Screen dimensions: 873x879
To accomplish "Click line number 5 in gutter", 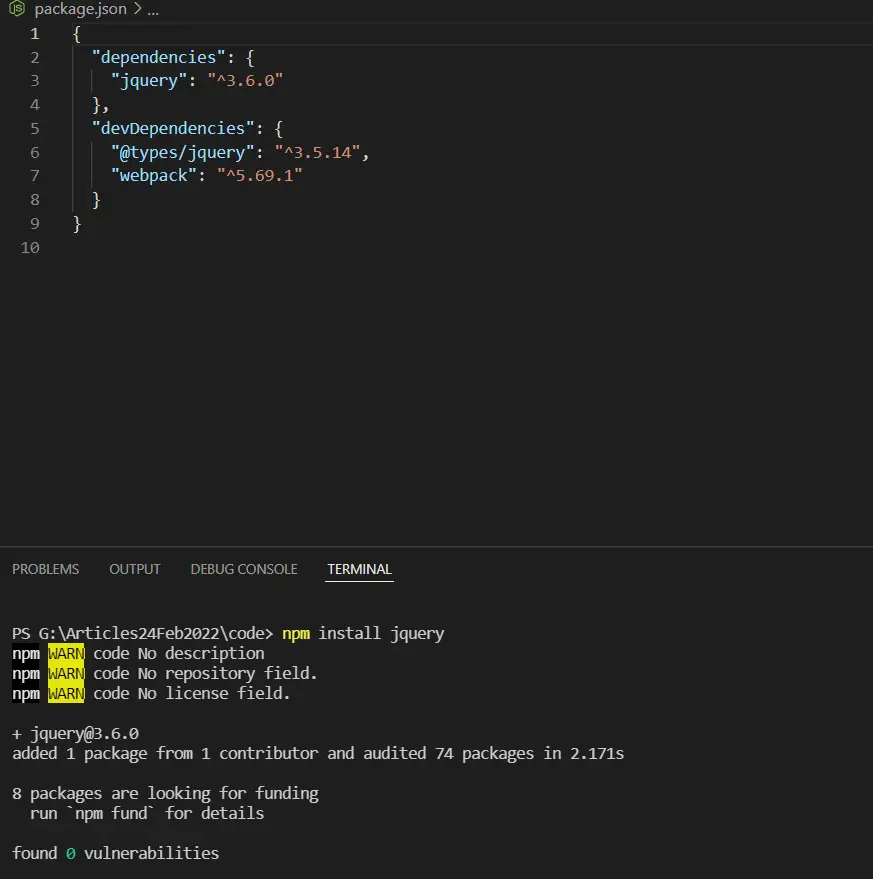I will 35,128.
